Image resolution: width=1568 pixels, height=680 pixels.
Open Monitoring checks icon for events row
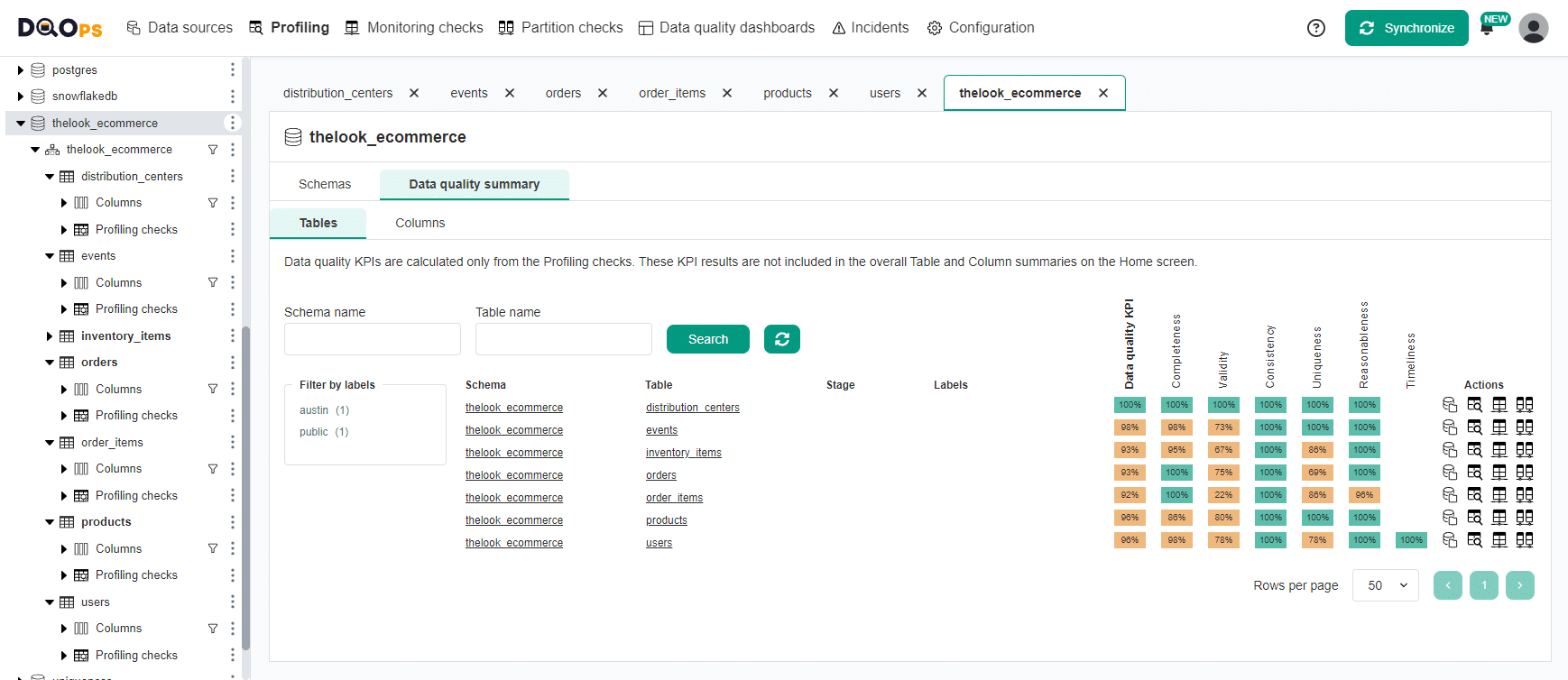tap(1499, 427)
